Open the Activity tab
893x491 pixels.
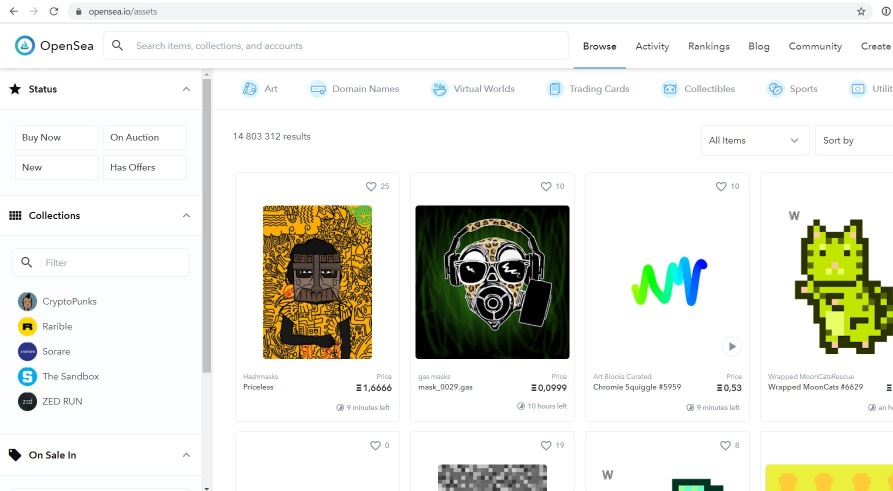pos(652,46)
